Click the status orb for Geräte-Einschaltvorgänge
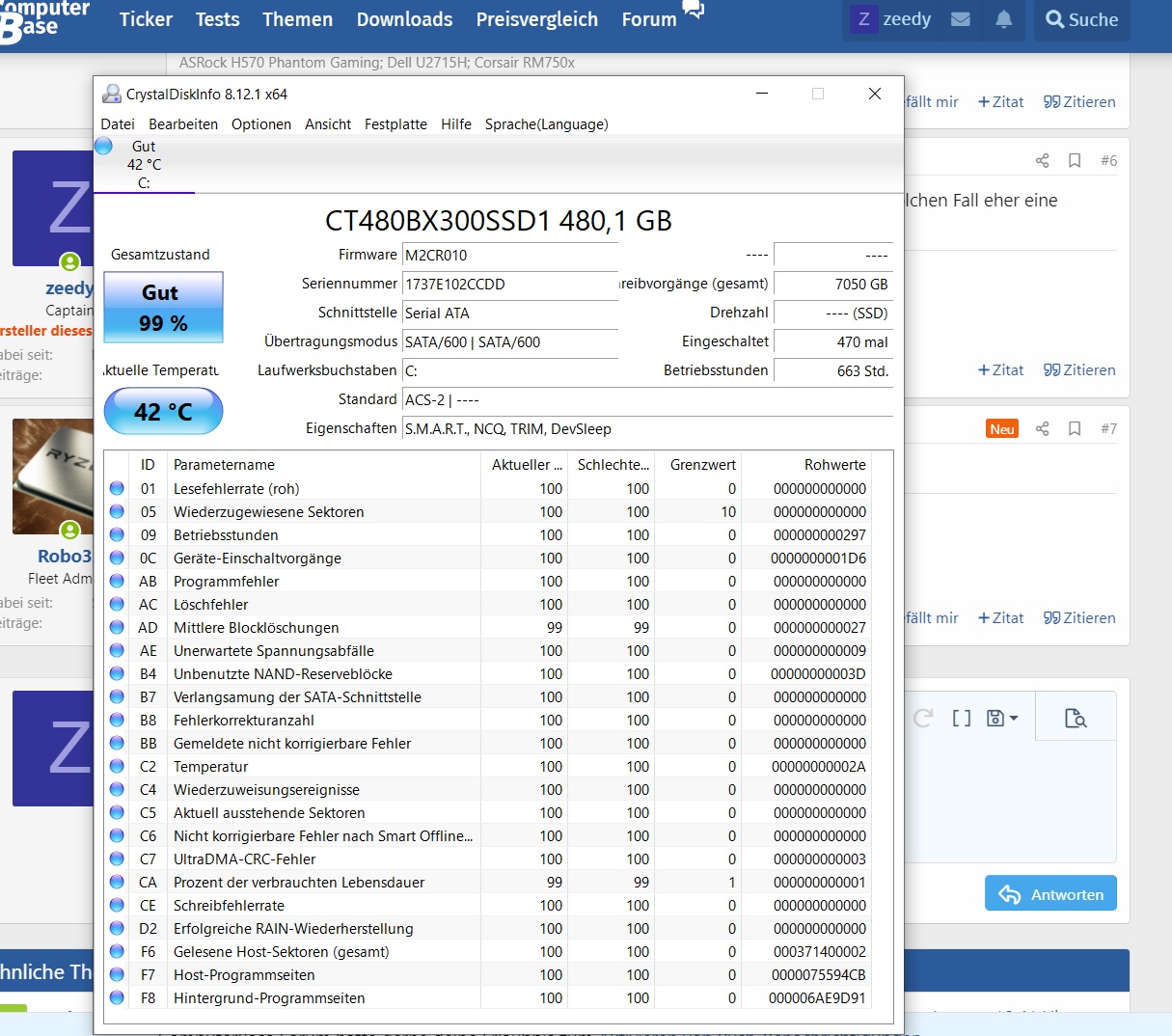The width and height of the screenshot is (1172, 1036). pyautogui.click(x=117, y=558)
